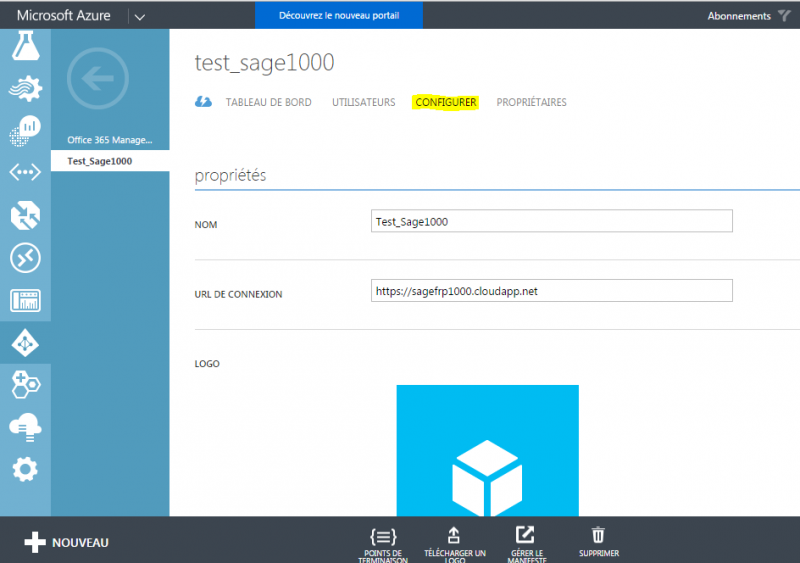Open RemoteApp circular arrows sidebar icon
Viewport: 800px width, 563px height.
tap(26, 258)
